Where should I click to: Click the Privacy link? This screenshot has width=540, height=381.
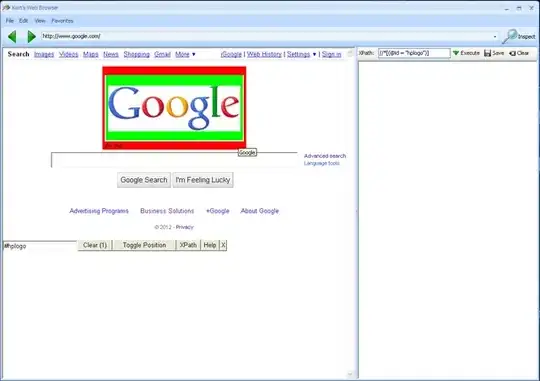[x=185, y=227]
